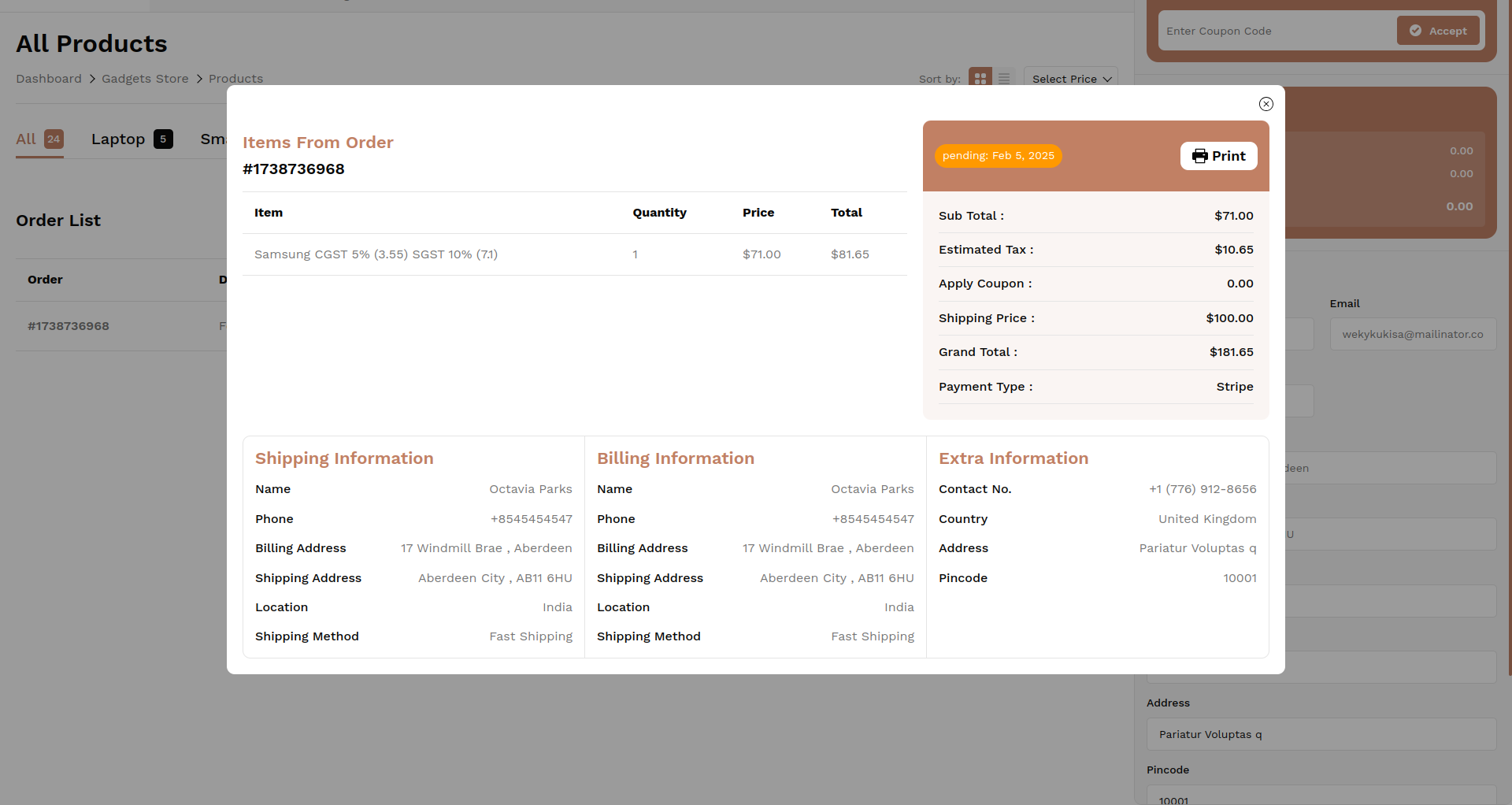Click the Address field with Pariatur Voluptas
This screenshot has width=1512, height=805.
click(x=1321, y=734)
